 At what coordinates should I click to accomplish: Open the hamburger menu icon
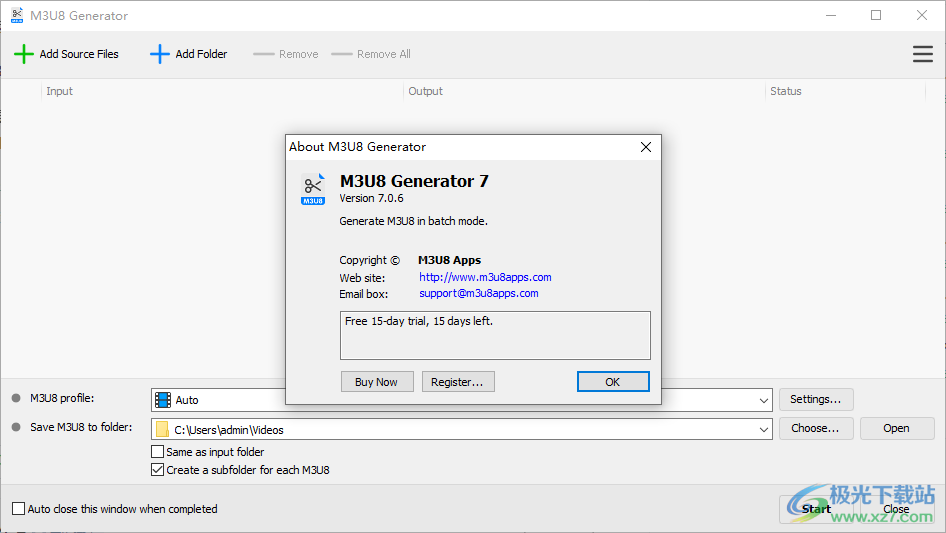922,54
